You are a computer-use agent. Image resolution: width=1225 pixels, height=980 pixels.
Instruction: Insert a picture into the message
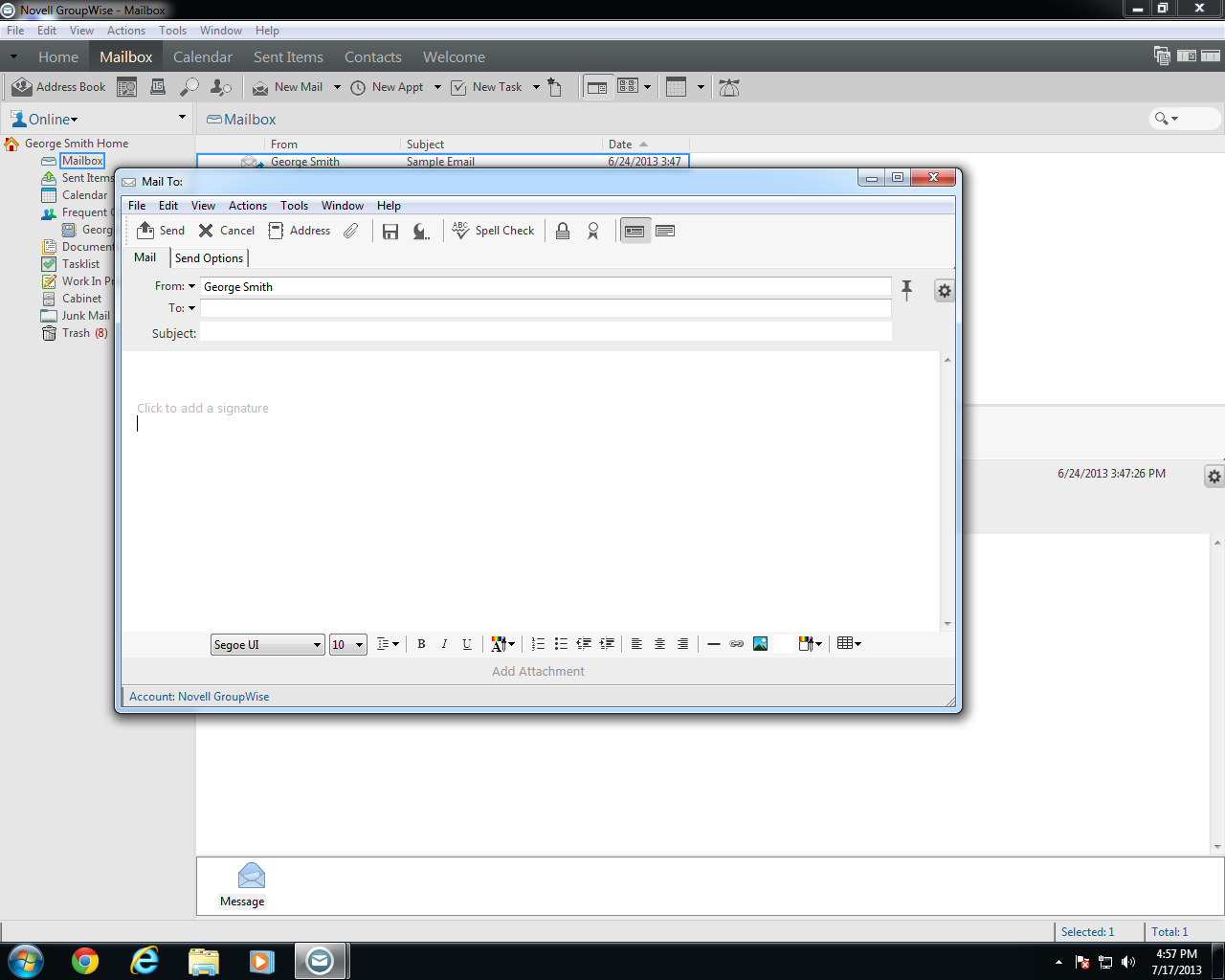[760, 644]
